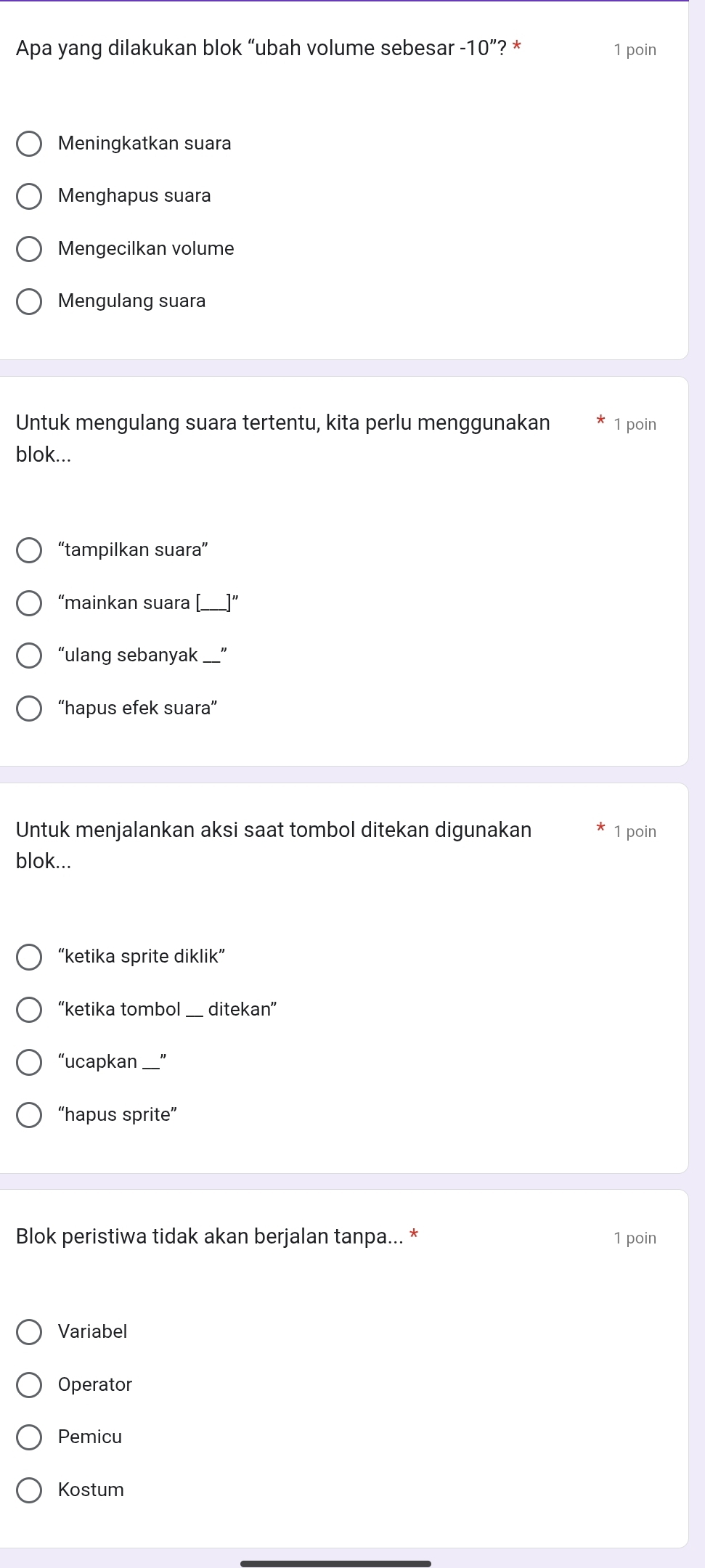705x1568 pixels.
Task: Select "Mengulang suara" as the answer
Action: [x=29, y=301]
